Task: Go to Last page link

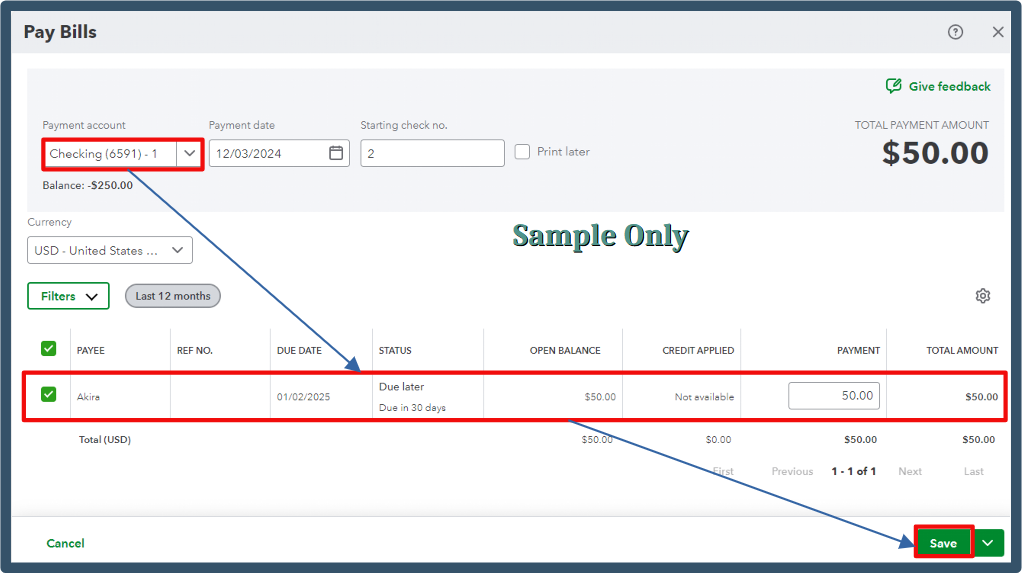Action: pos(974,471)
